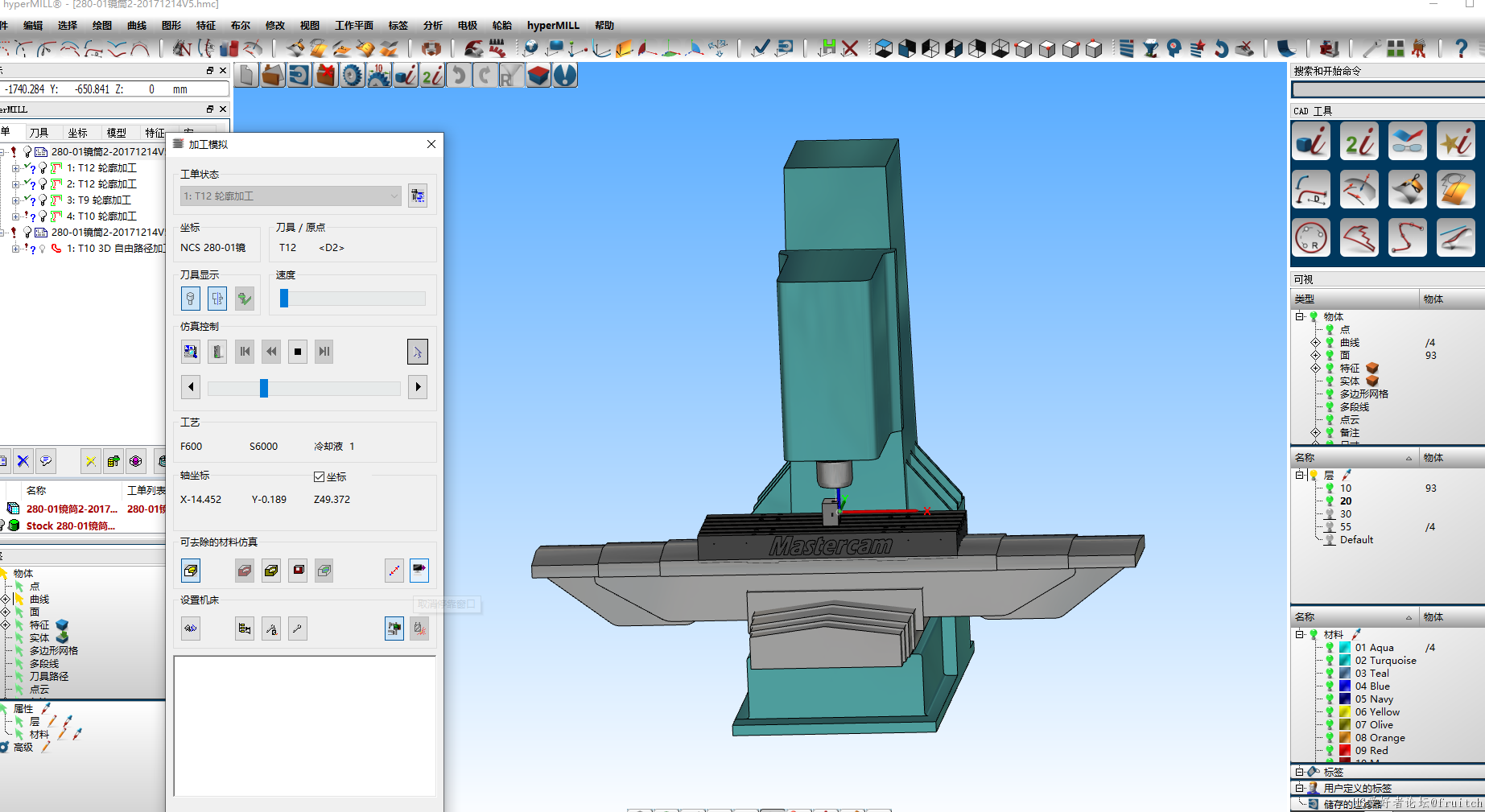
Task: Click the yellow X icon in lower-left toolbar
Action: tap(91, 461)
